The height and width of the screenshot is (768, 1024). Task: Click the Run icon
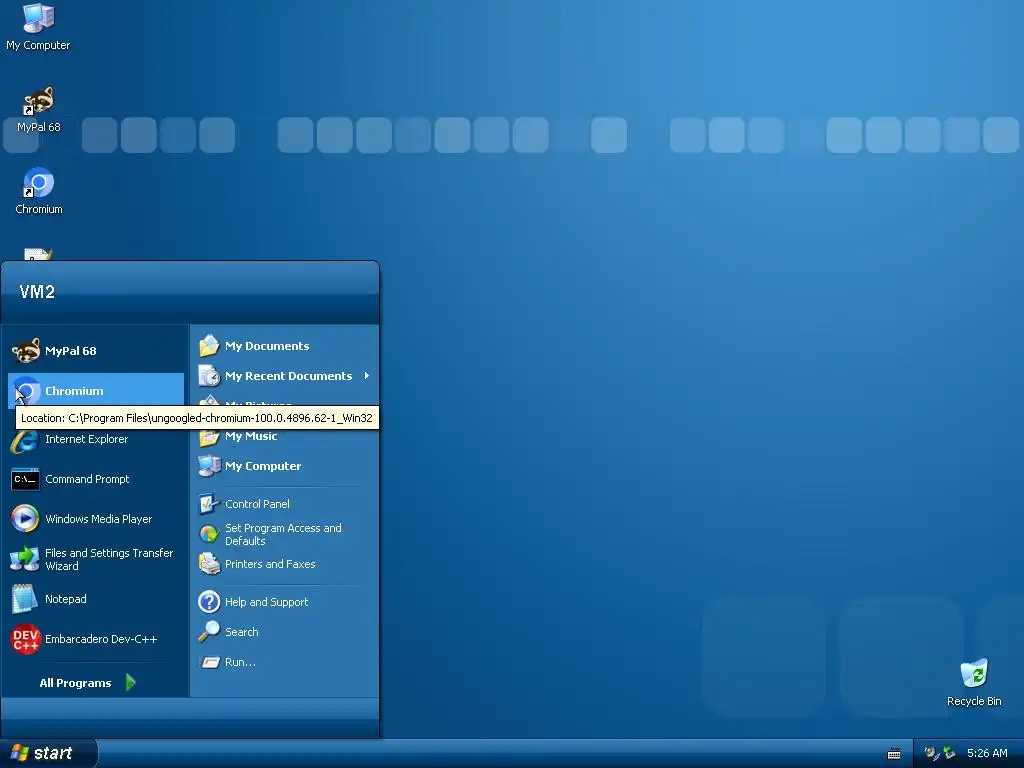pyautogui.click(x=210, y=662)
